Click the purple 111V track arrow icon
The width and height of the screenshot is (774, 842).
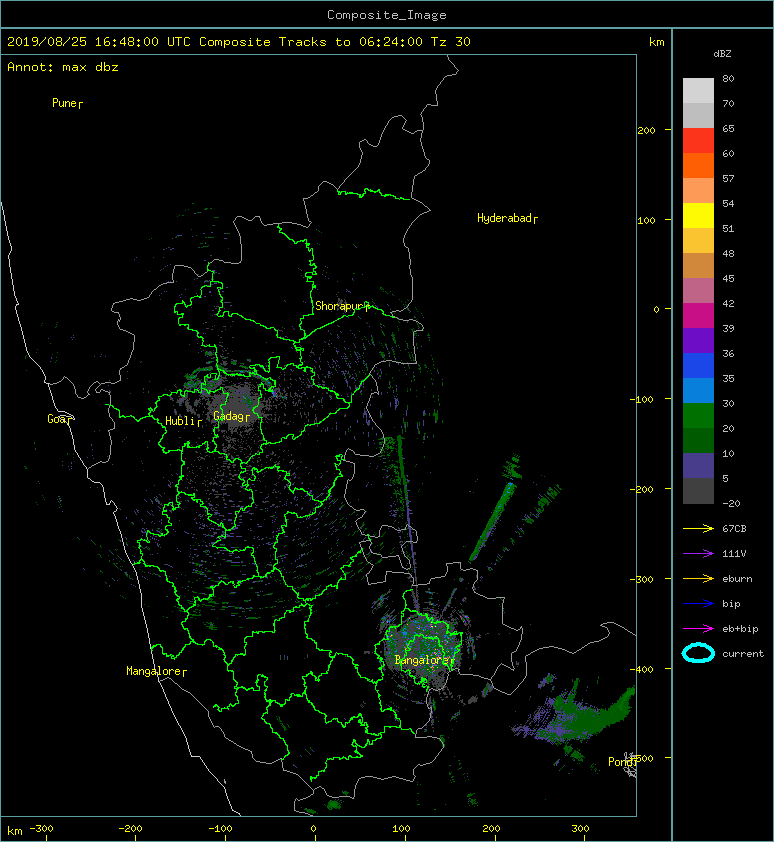point(698,553)
